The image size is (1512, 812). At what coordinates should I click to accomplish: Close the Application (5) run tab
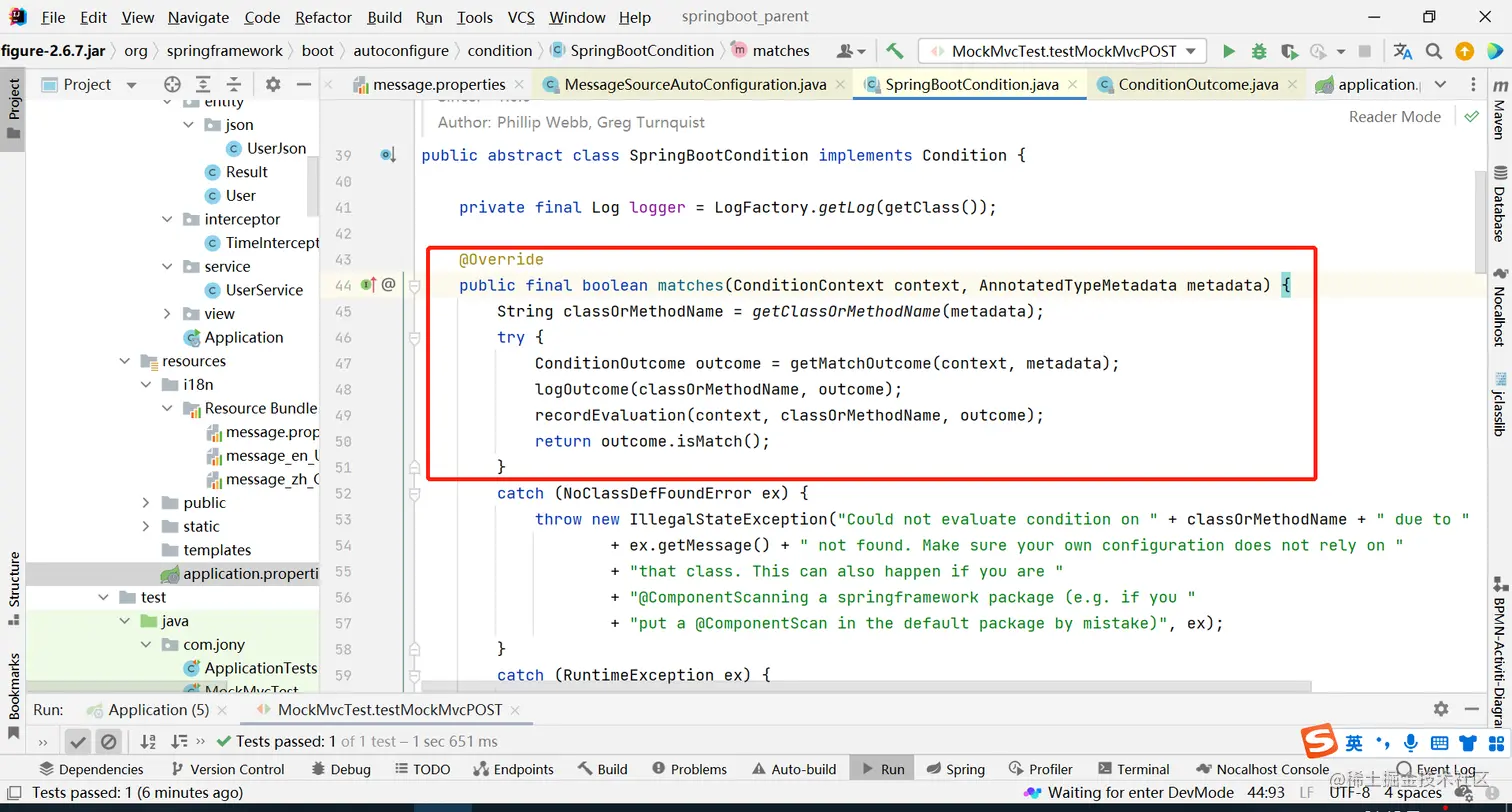tap(224, 709)
